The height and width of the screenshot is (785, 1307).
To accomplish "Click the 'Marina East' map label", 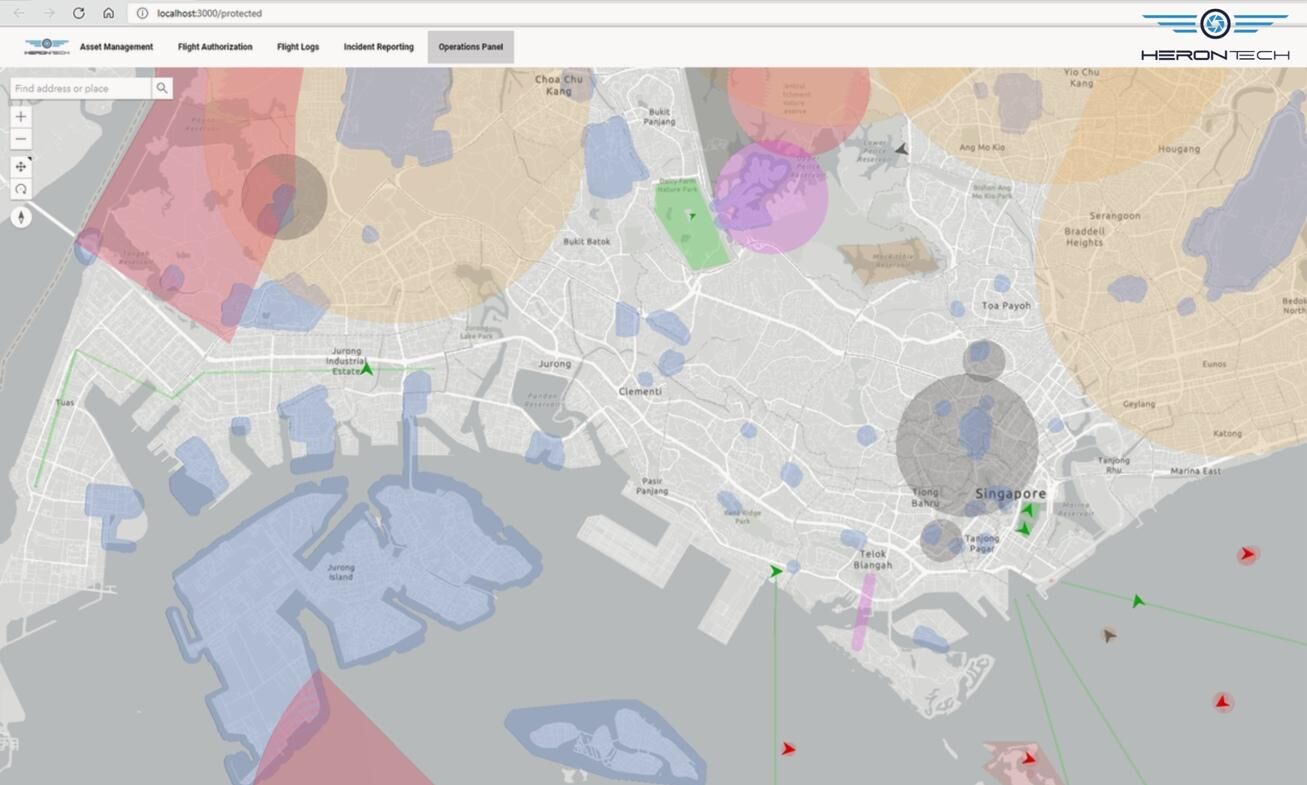I will [1196, 471].
